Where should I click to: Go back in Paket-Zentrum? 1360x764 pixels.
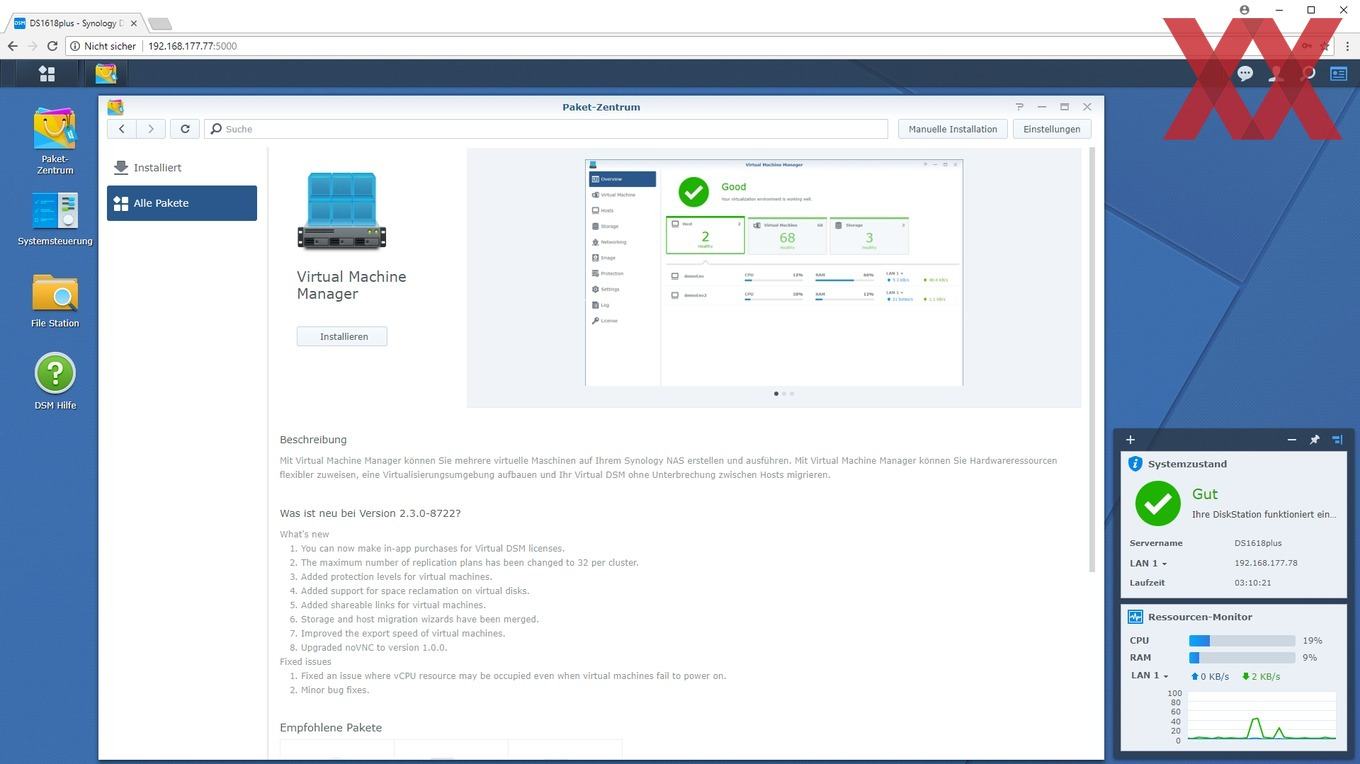[121, 129]
